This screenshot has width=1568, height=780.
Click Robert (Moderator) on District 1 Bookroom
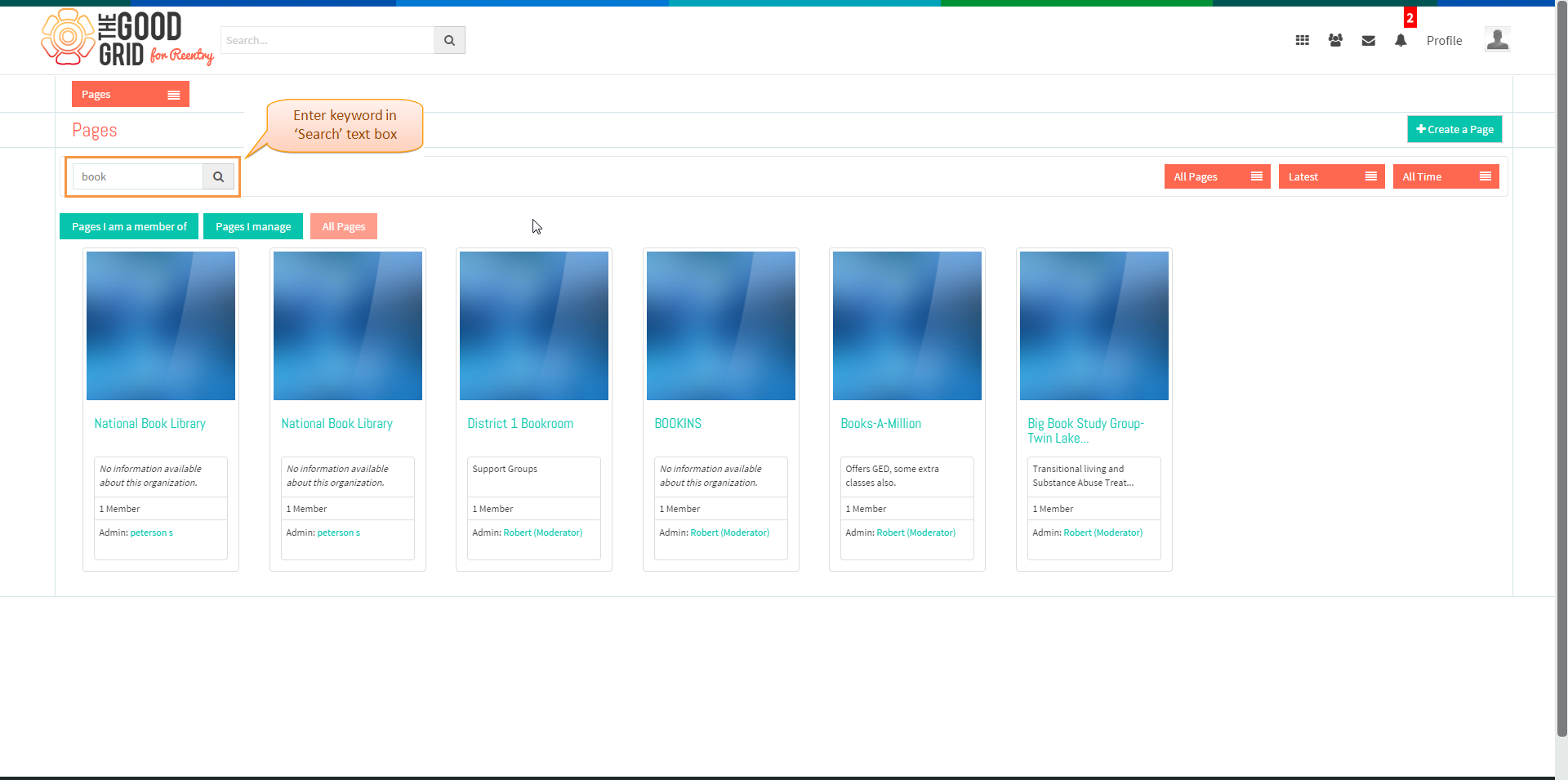point(542,533)
